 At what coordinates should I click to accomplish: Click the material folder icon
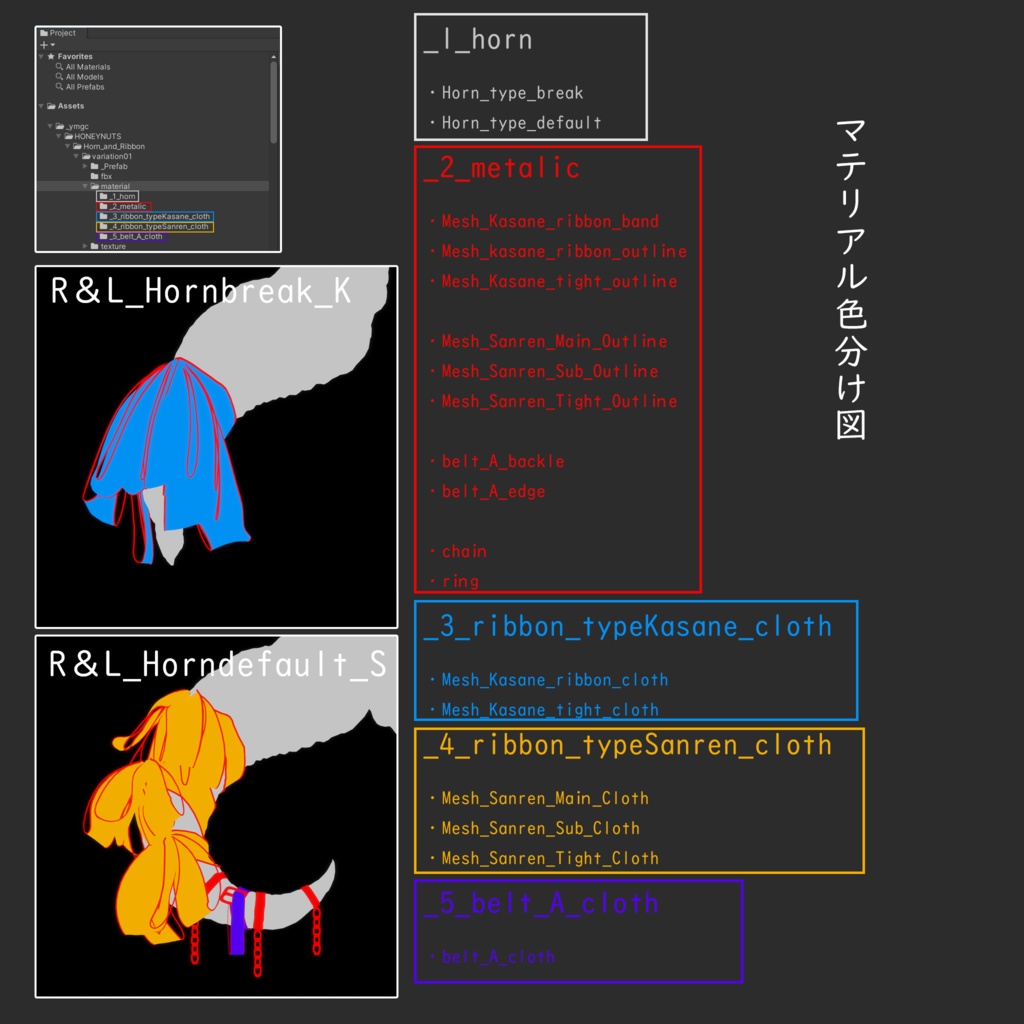click(96, 186)
